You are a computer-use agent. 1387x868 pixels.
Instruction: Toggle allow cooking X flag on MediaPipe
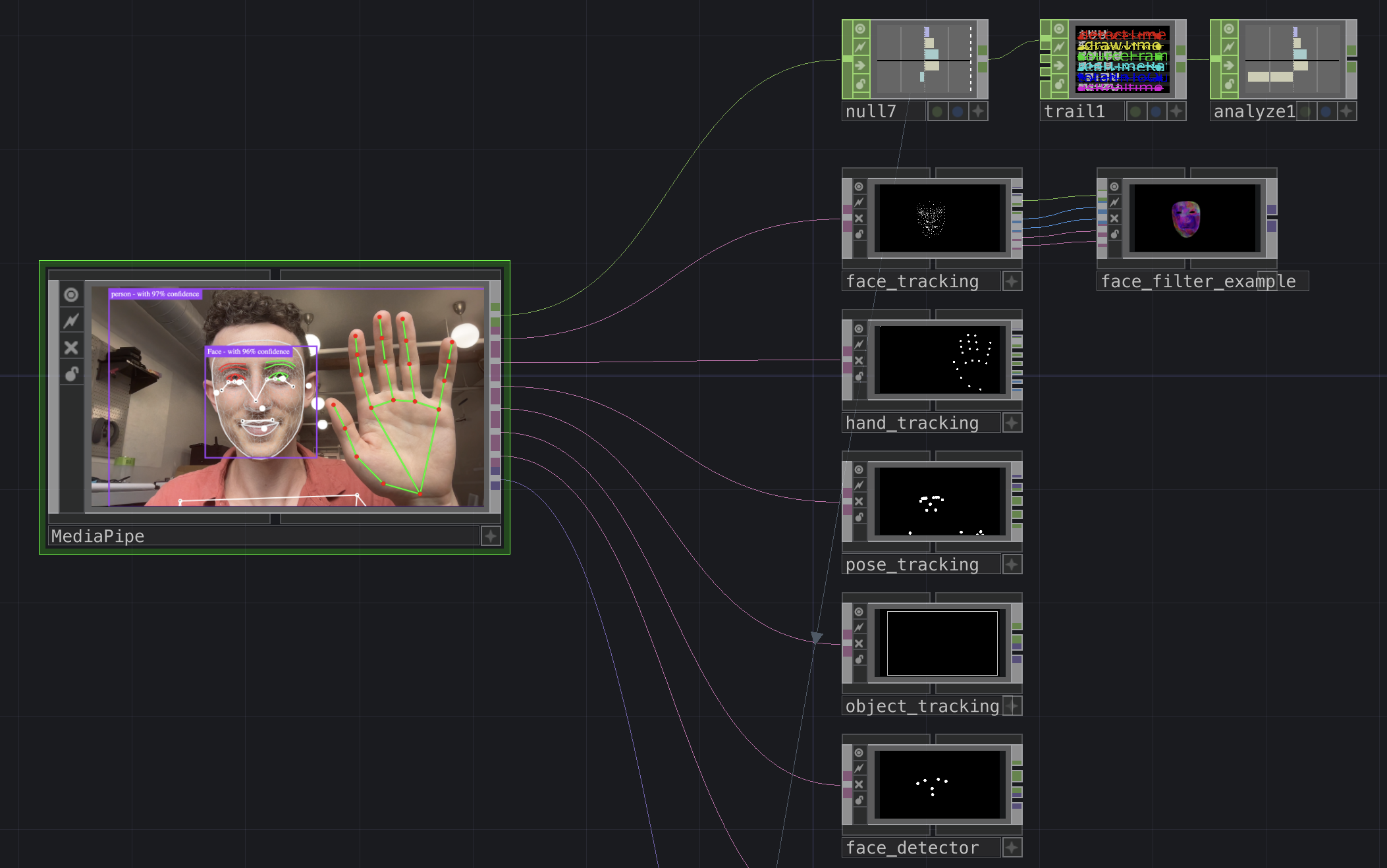pos(71,347)
